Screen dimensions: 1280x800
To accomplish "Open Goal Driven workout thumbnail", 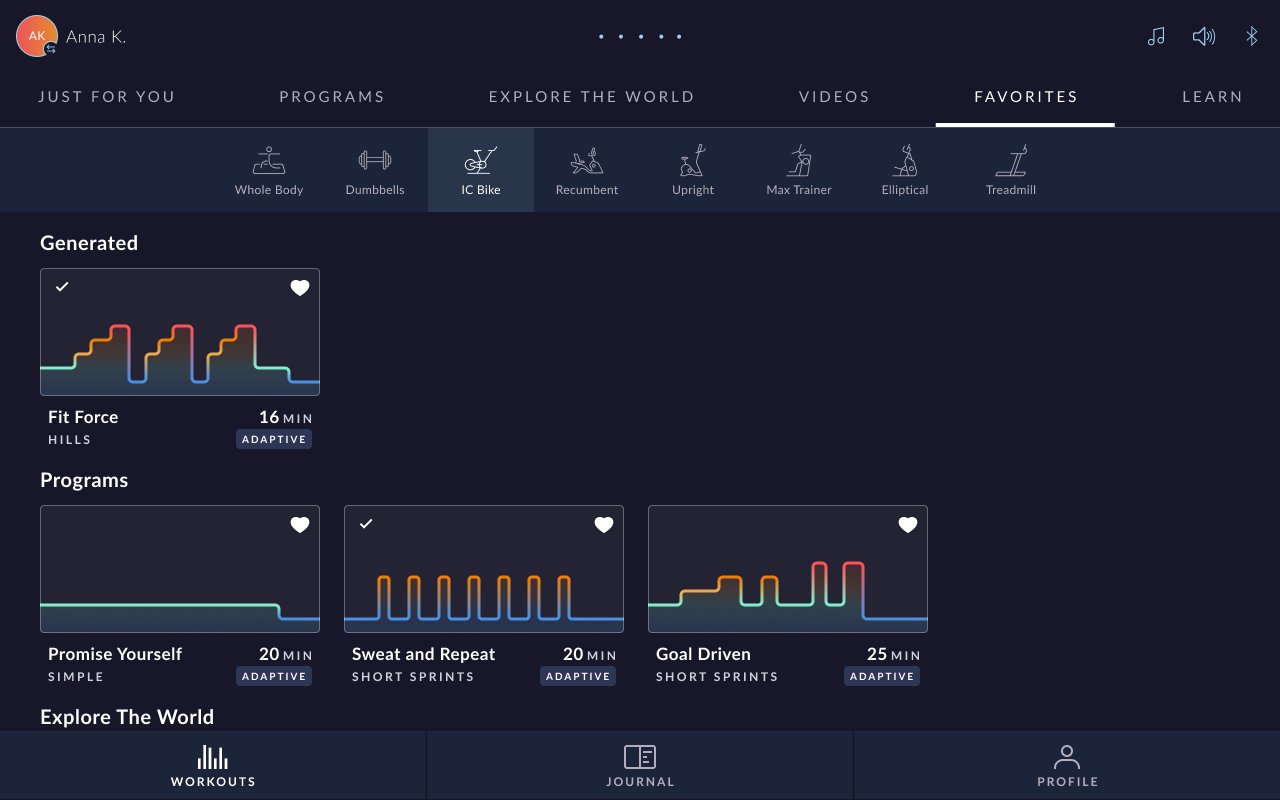I will (x=788, y=569).
